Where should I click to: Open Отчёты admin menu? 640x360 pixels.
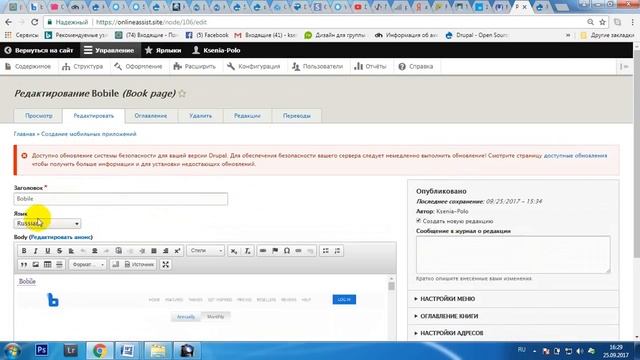[370, 67]
